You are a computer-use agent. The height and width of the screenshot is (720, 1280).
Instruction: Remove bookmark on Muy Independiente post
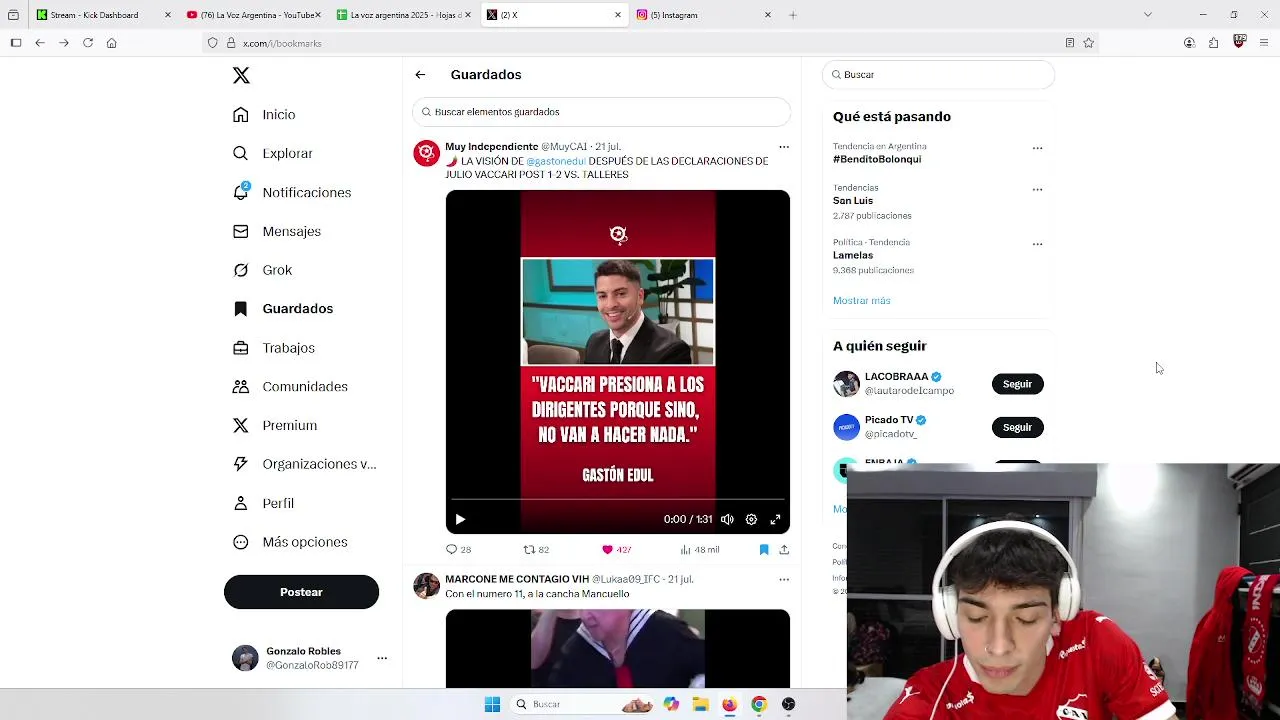point(764,549)
